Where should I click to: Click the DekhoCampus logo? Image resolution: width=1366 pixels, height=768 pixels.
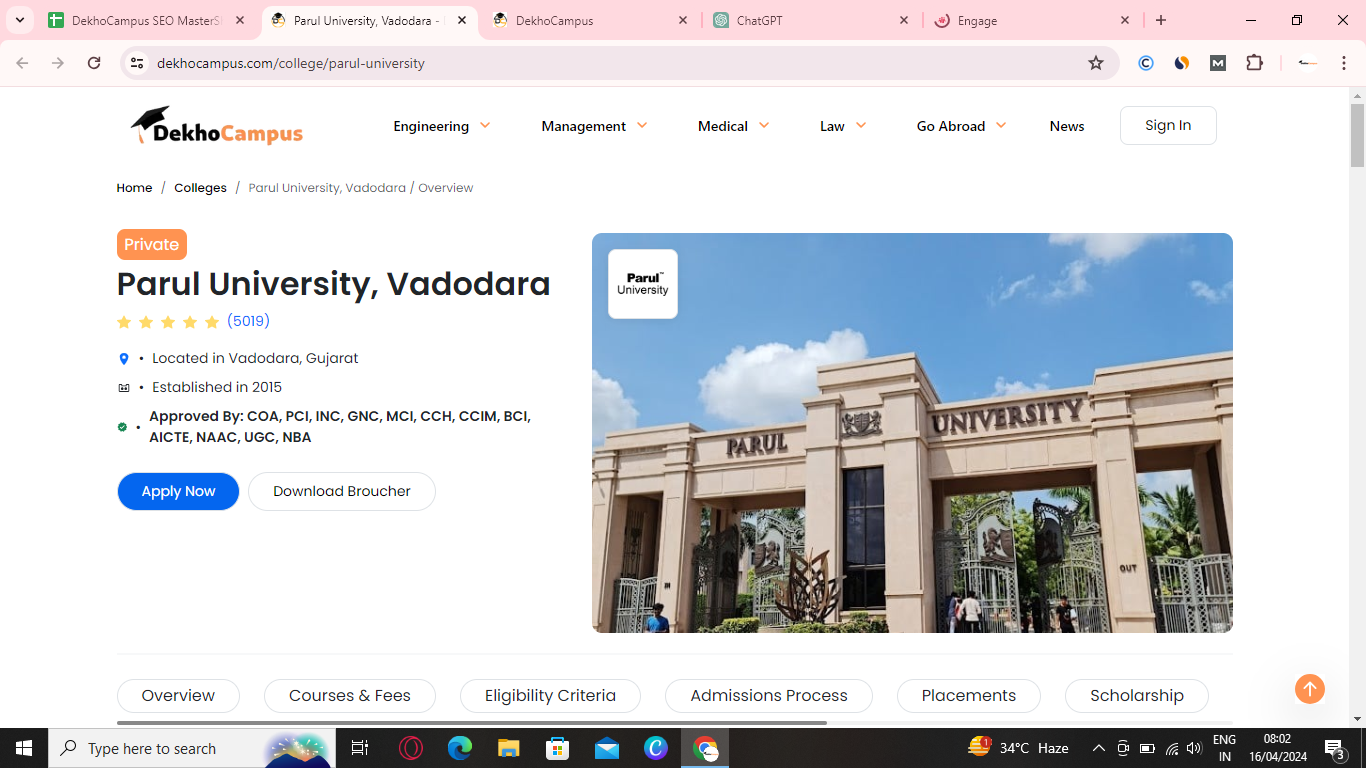pos(216,126)
